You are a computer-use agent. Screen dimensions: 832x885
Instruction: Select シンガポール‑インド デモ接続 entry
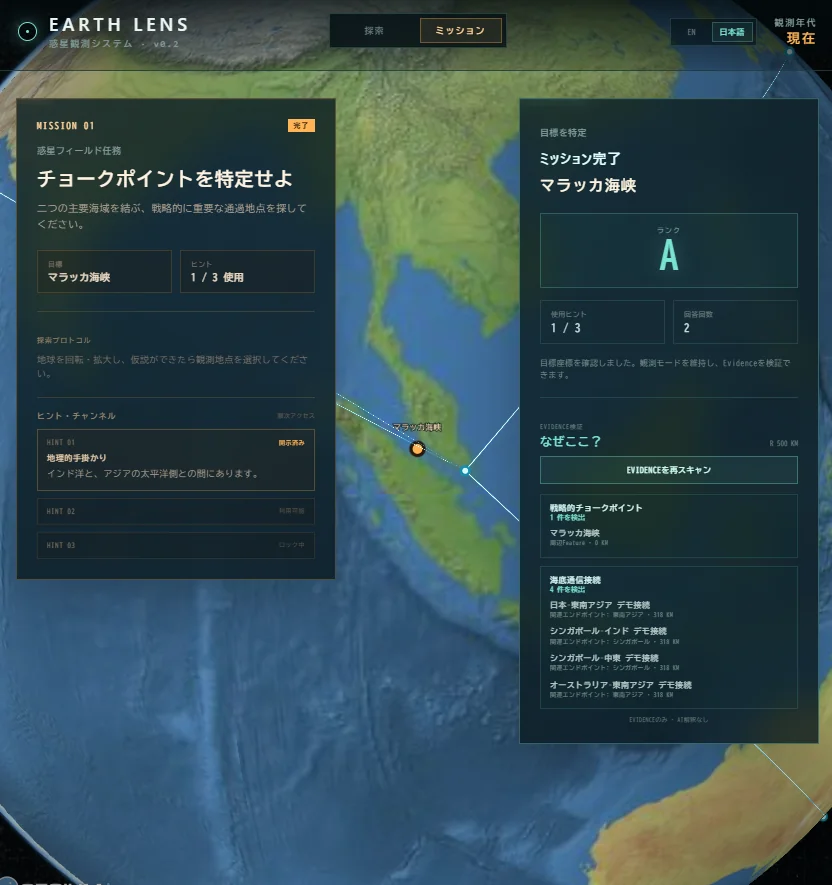tap(614, 636)
